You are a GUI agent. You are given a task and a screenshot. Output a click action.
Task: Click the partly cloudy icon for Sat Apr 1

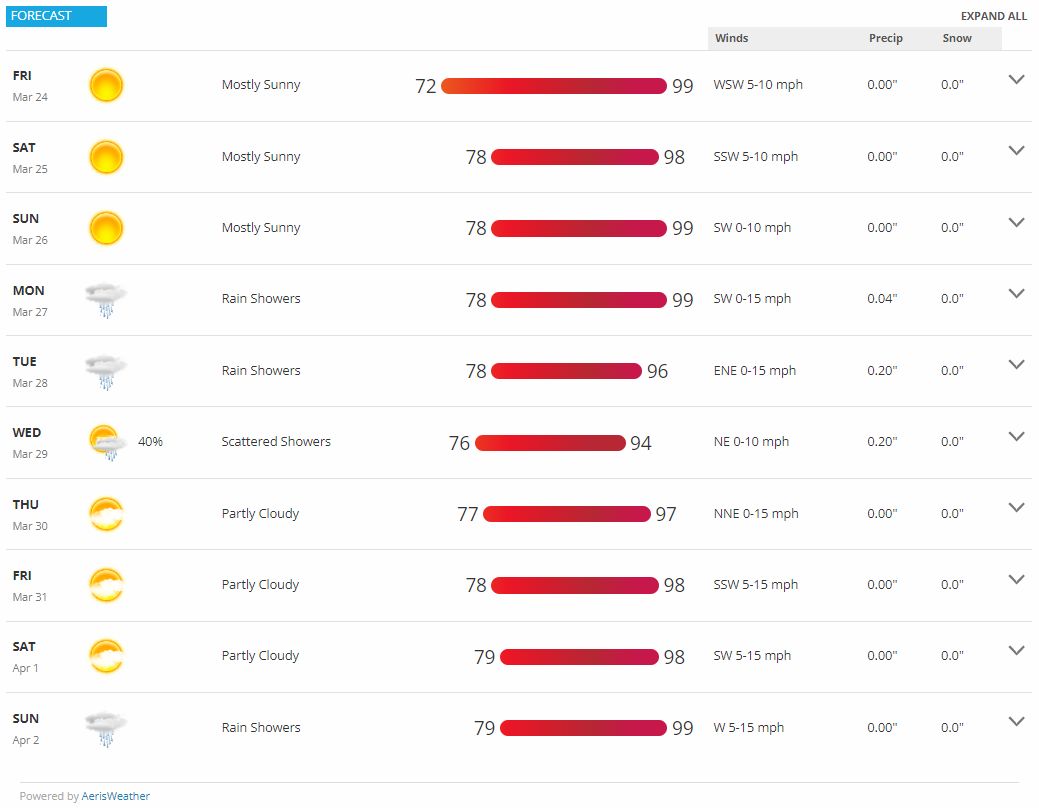tap(106, 656)
